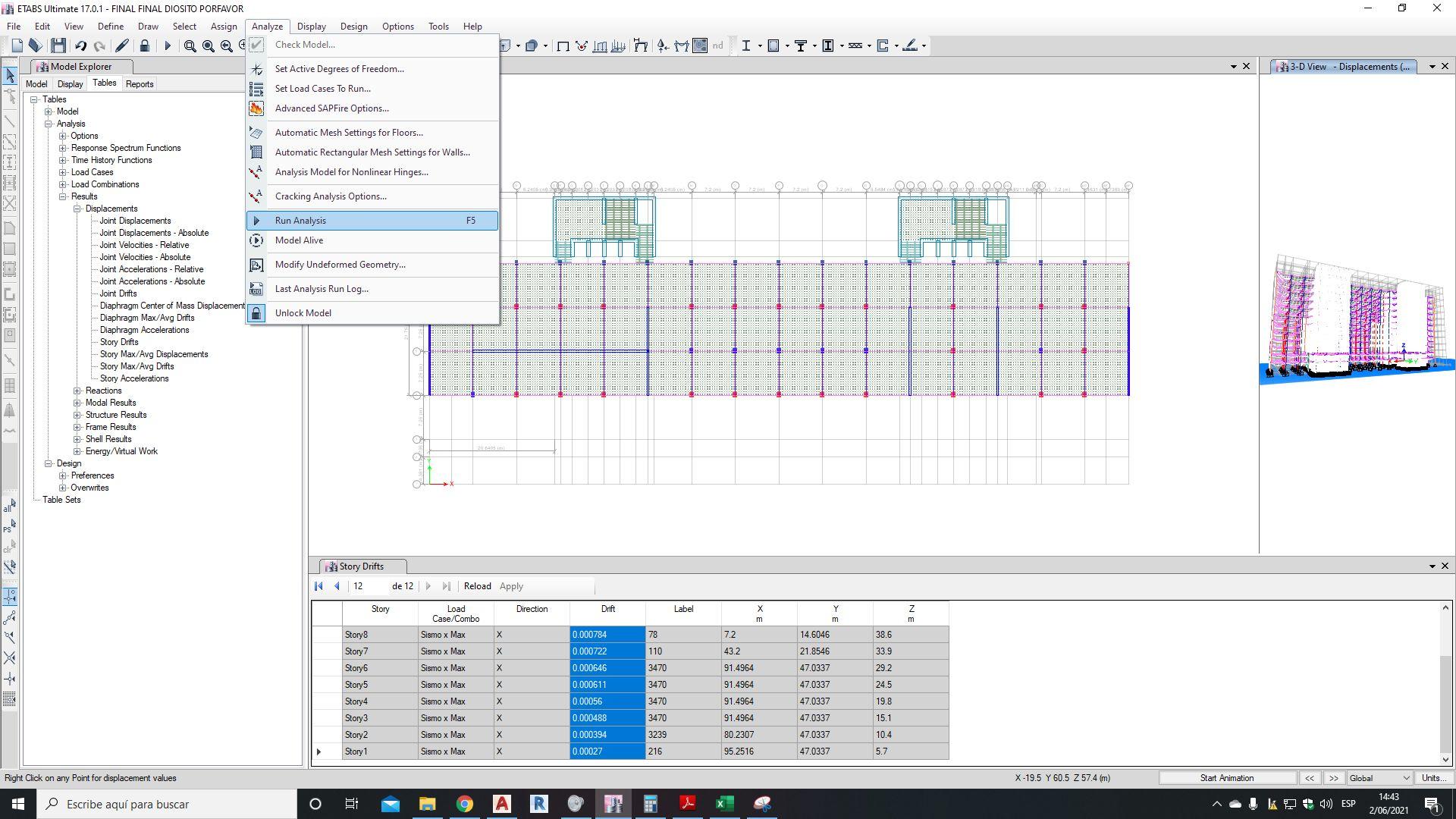1456x819 pixels.
Task: Click the Reload button in Story Drifts
Action: pos(477,586)
